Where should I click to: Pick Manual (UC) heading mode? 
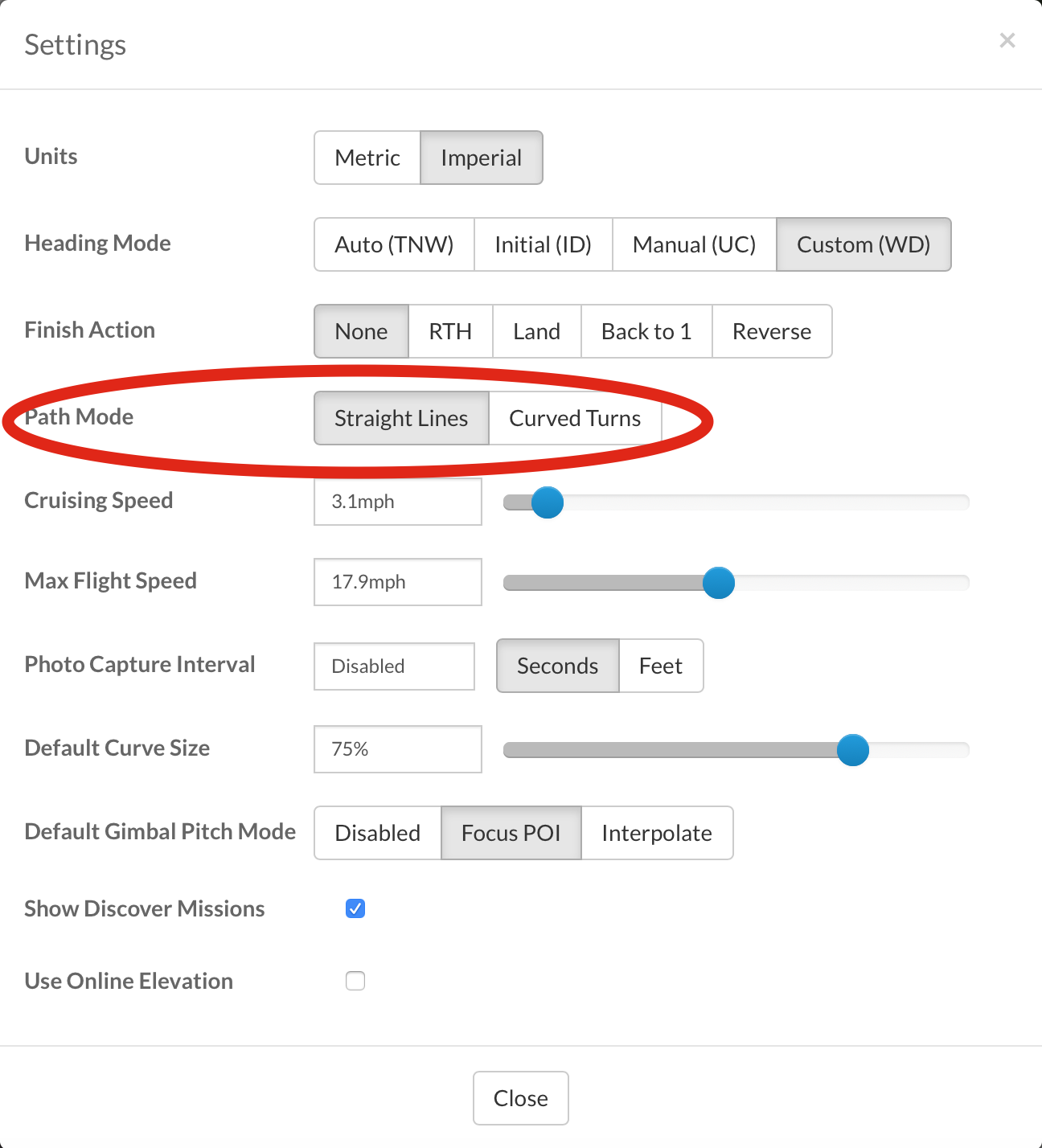tap(695, 244)
